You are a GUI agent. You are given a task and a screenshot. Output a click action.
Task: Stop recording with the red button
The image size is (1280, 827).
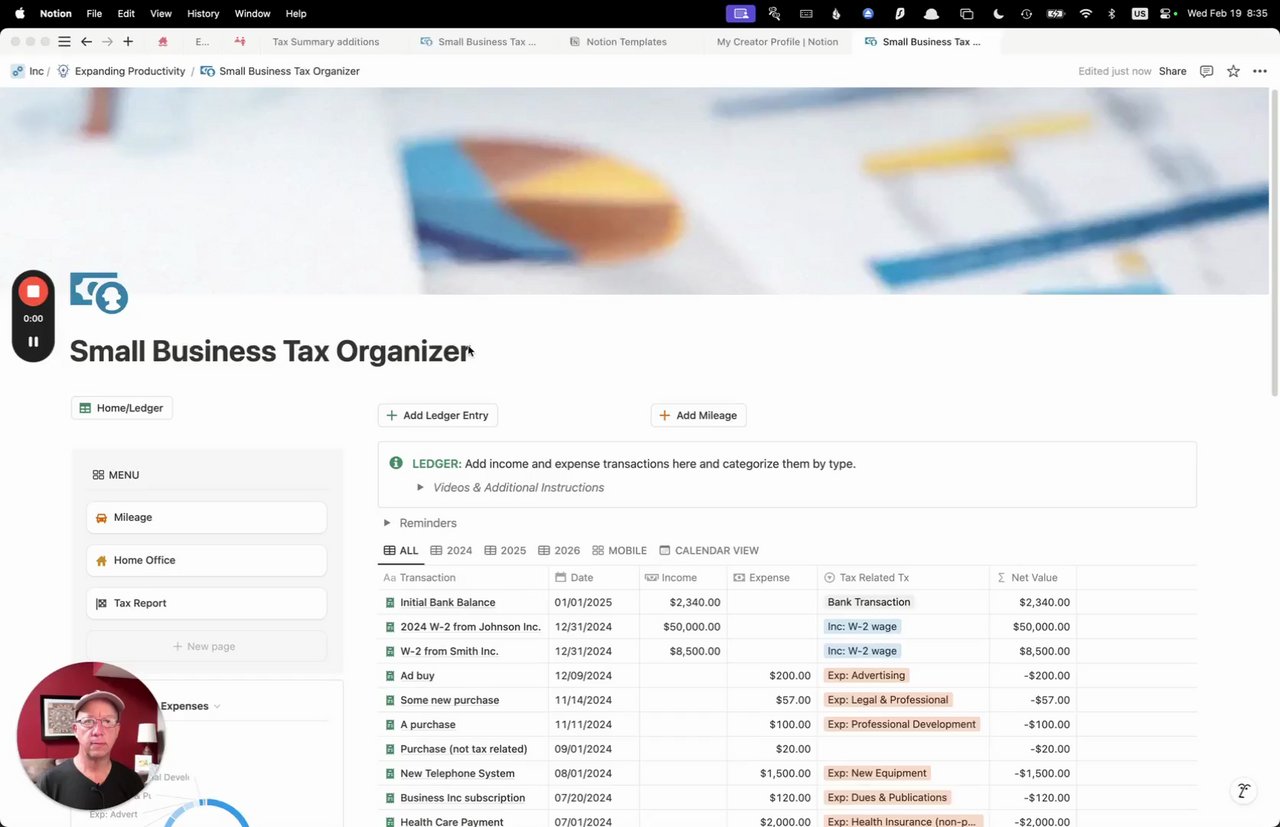click(x=33, y=291)
